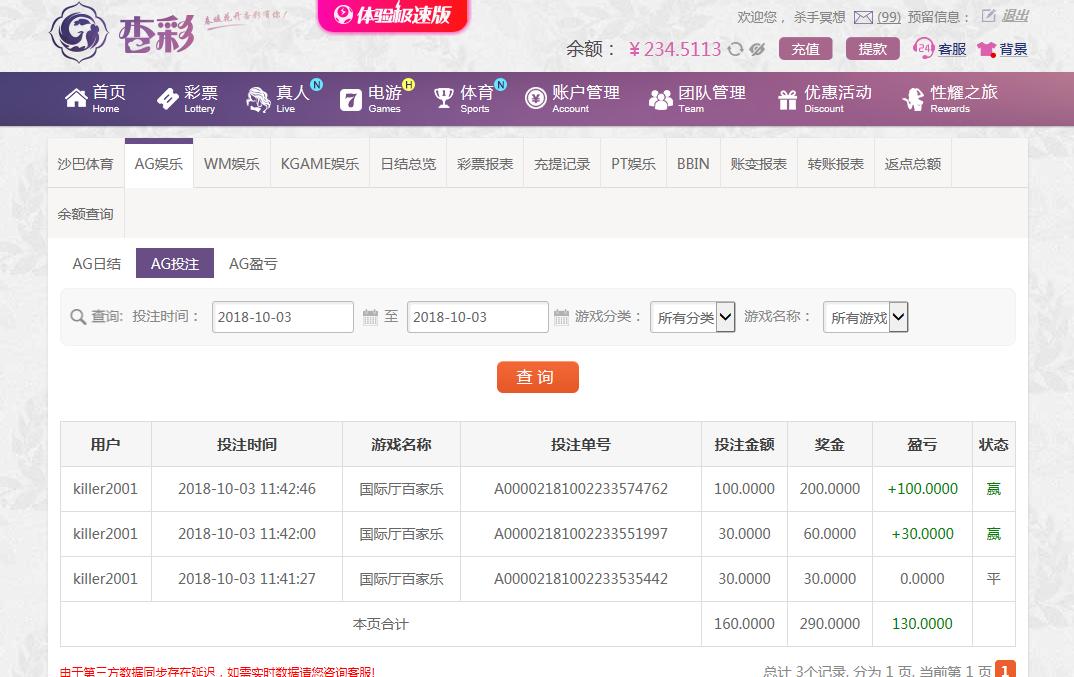Click the Live dealer icon
This screenshot has width=1074, height=677.
258,99
